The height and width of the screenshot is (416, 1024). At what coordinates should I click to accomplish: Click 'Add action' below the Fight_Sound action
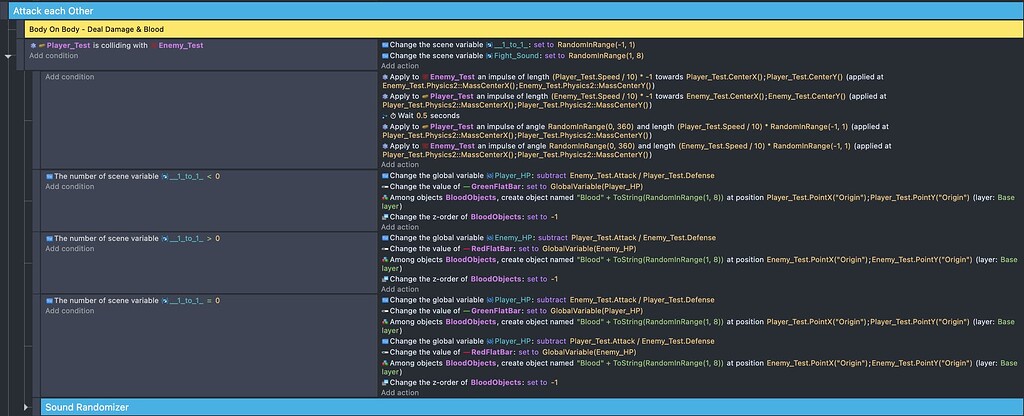pyautogui.click(x=400, y=66)
